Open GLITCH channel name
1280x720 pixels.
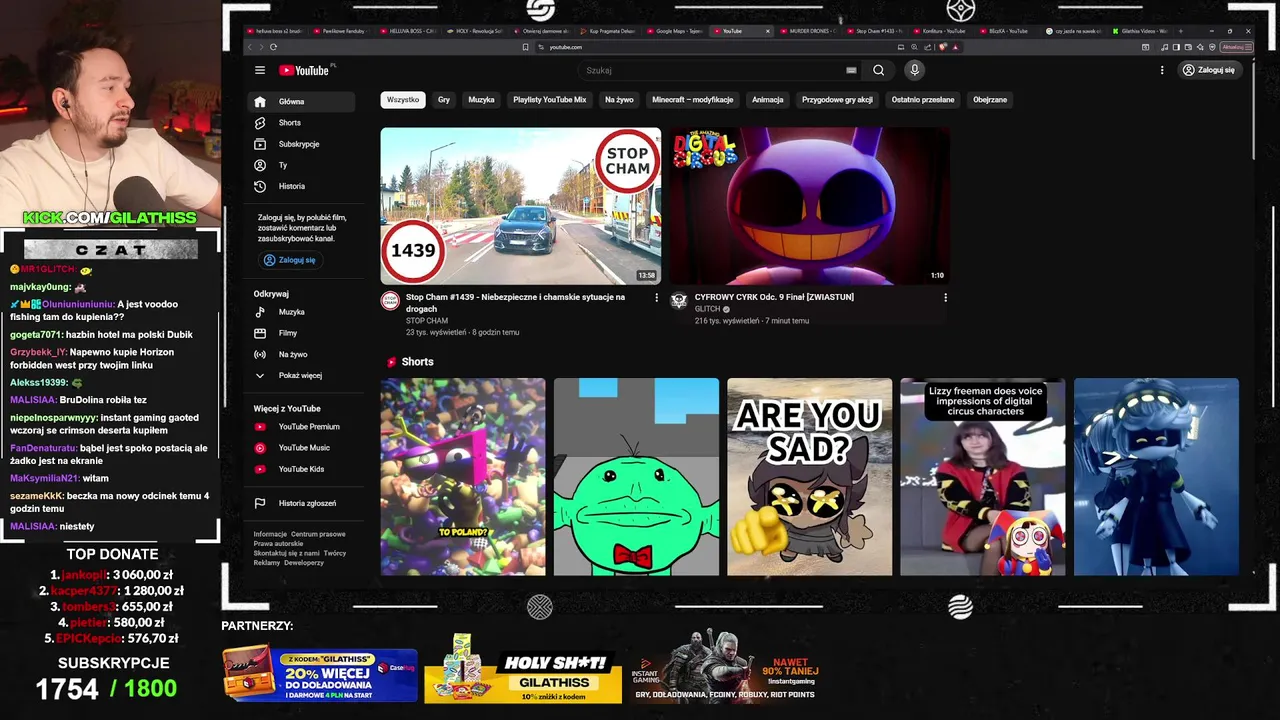[708, 309]
